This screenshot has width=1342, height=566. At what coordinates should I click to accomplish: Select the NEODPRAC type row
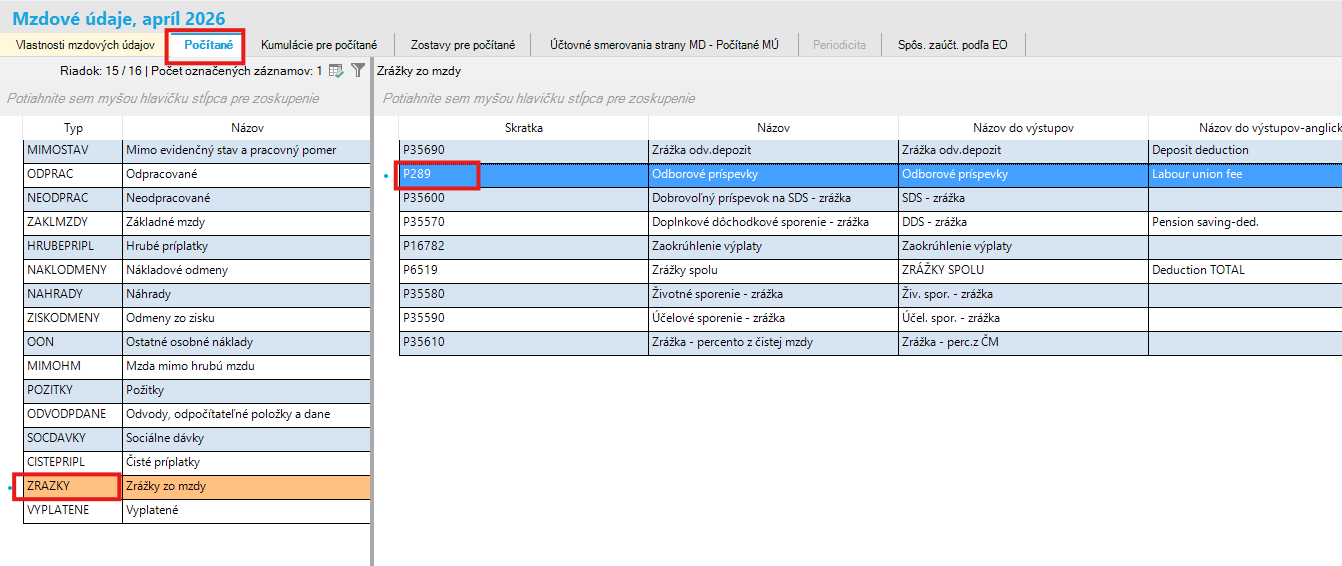(197, 199)
